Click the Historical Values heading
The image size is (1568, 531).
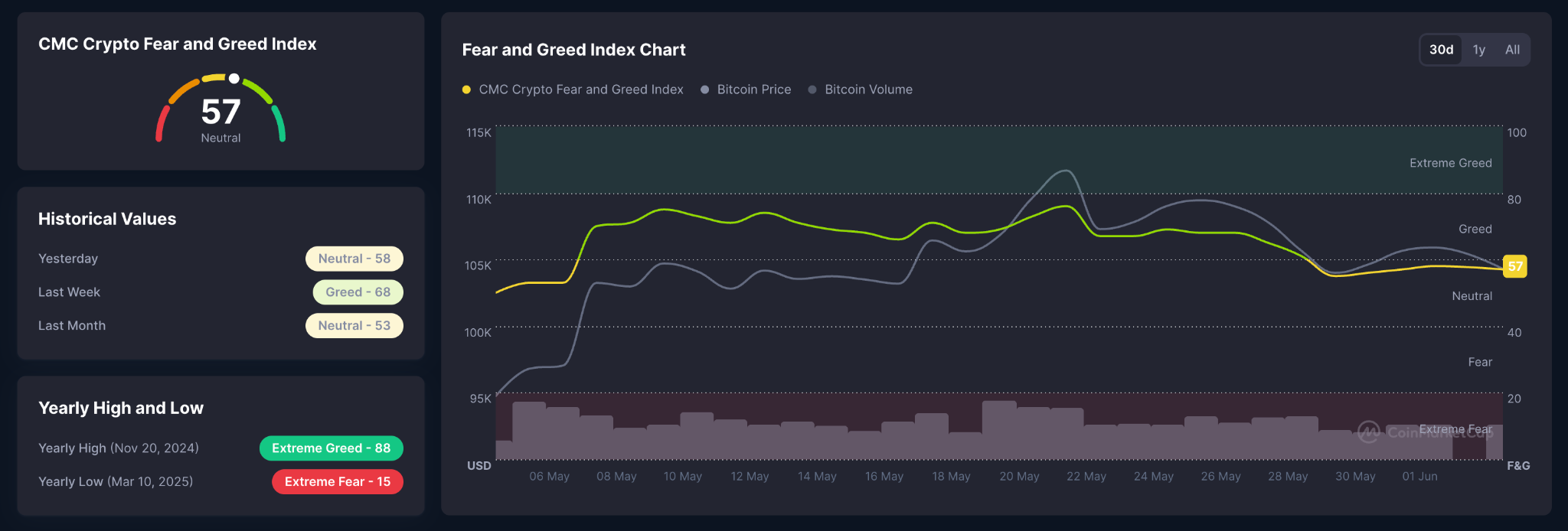coord(107,219)
